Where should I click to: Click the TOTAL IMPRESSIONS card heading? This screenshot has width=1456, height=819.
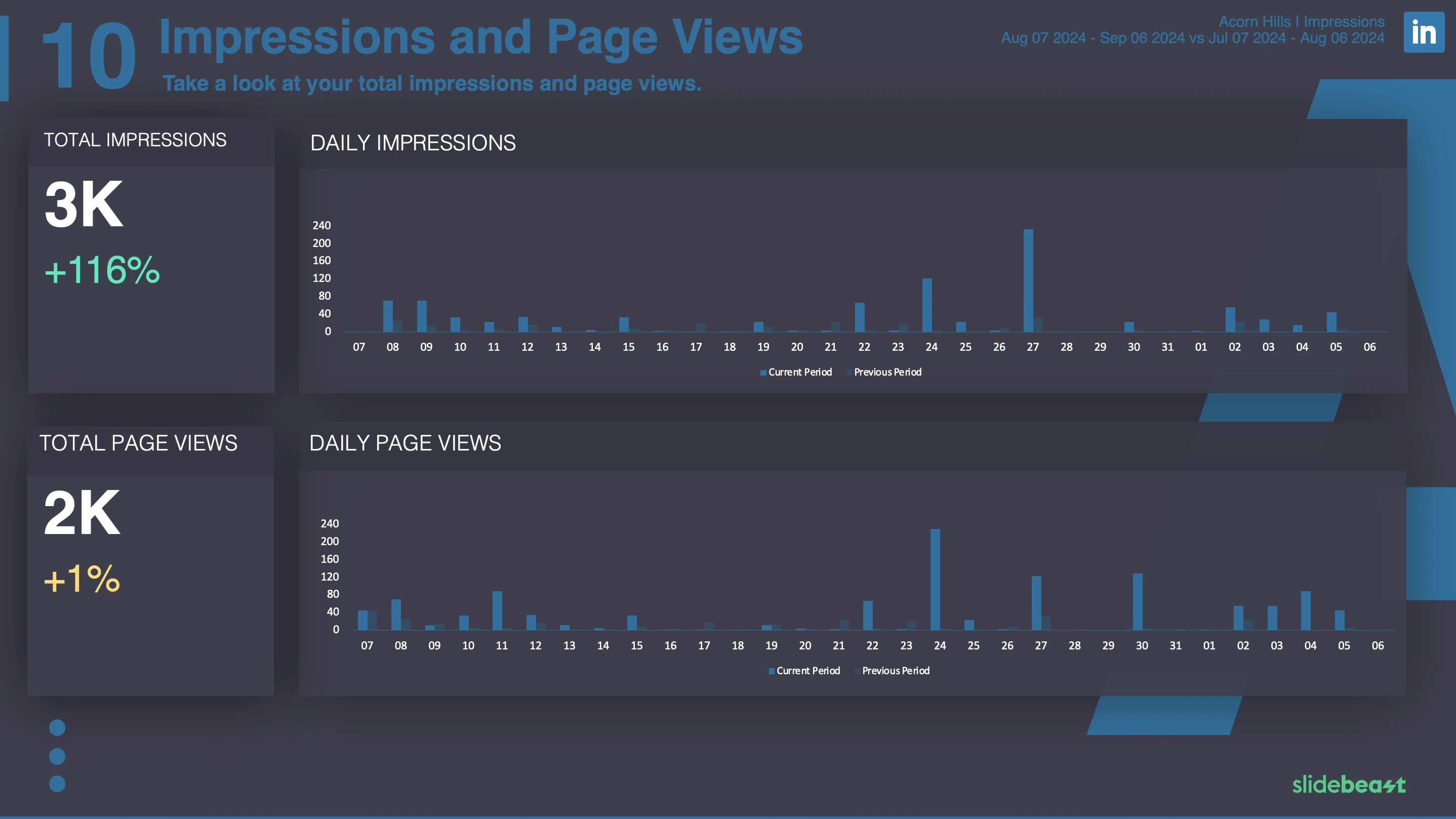point(135,140)
